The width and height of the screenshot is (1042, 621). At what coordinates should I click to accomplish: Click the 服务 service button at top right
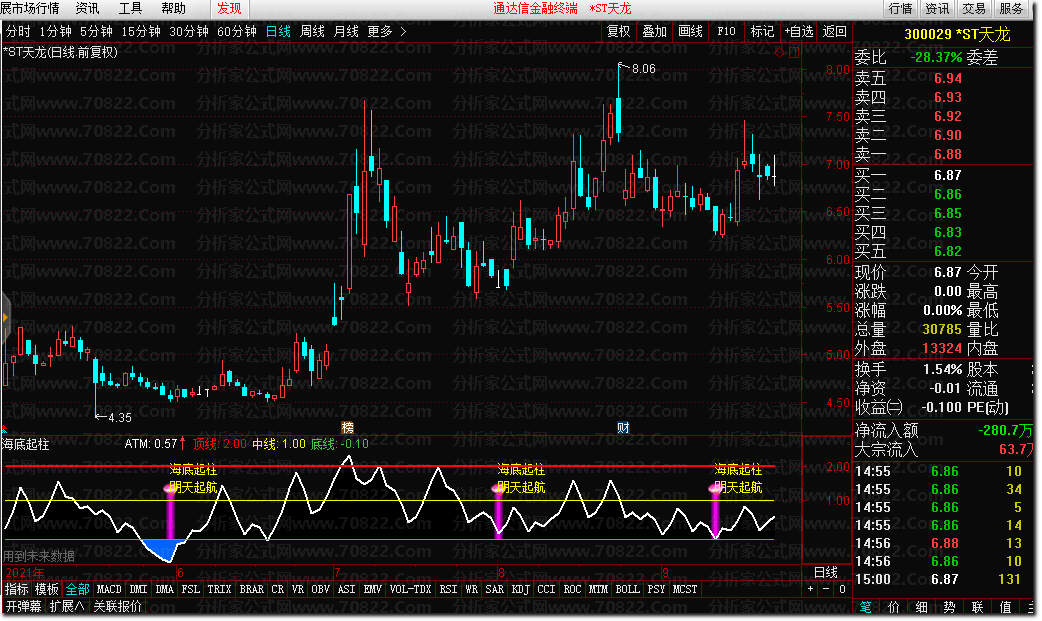pos(1011,9)
